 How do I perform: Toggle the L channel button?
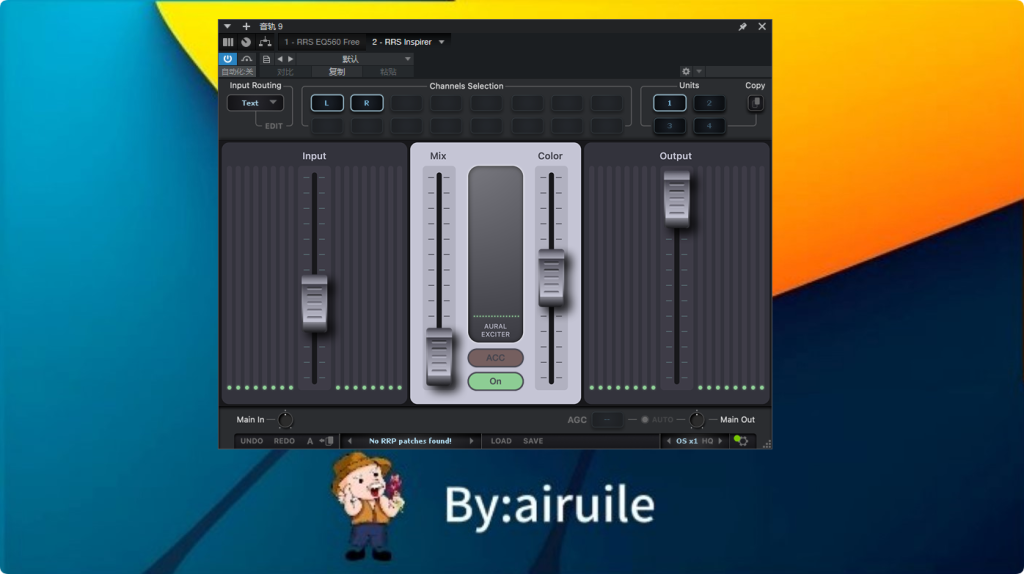click(x=327, y=103)
